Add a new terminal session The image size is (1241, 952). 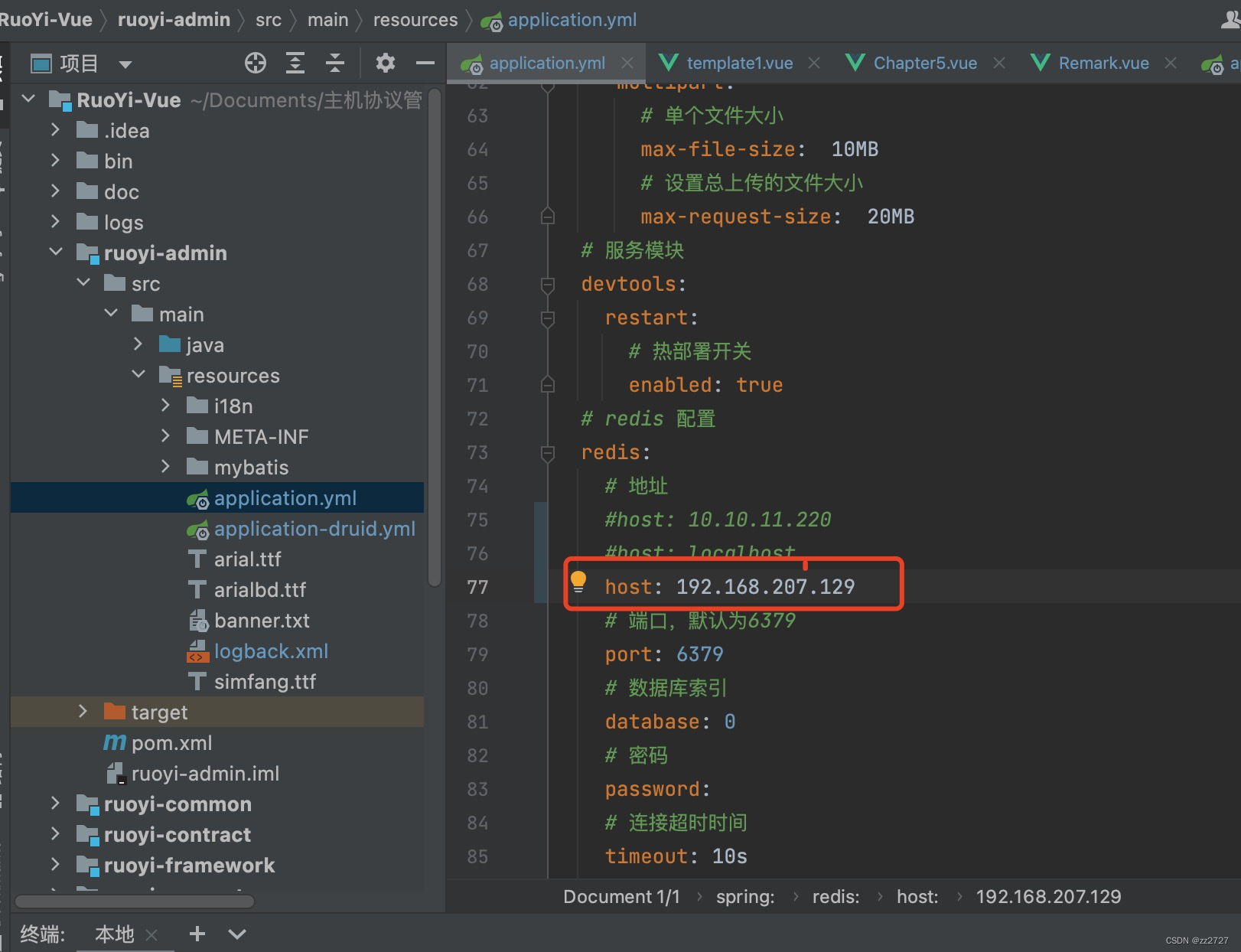click(x=197, y=934)
